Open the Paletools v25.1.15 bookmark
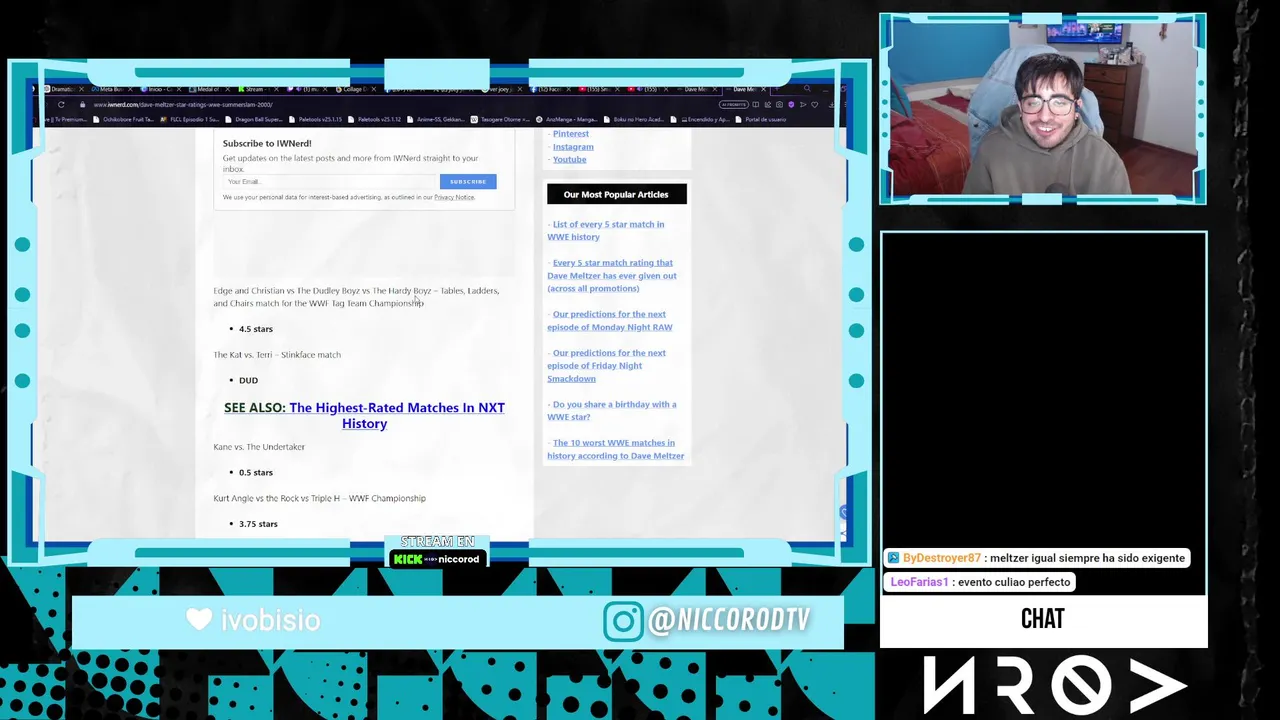This screenshot has height=720, width=1280. [315, 119]
